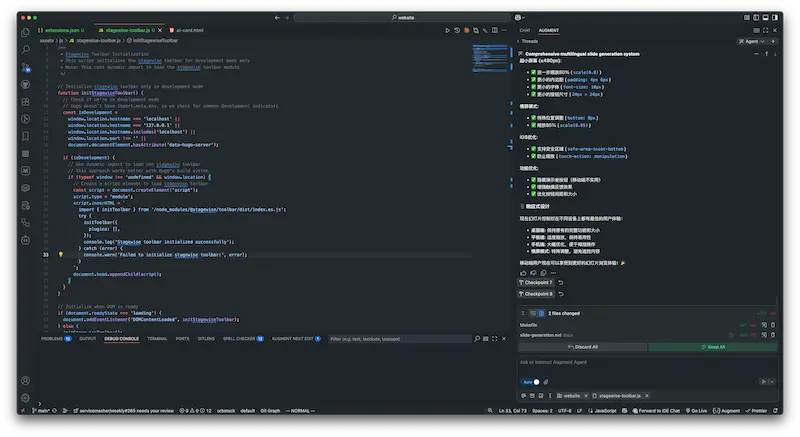Attach a file with the paperclip icon
The image size is (800, 437).
(546, 381)
